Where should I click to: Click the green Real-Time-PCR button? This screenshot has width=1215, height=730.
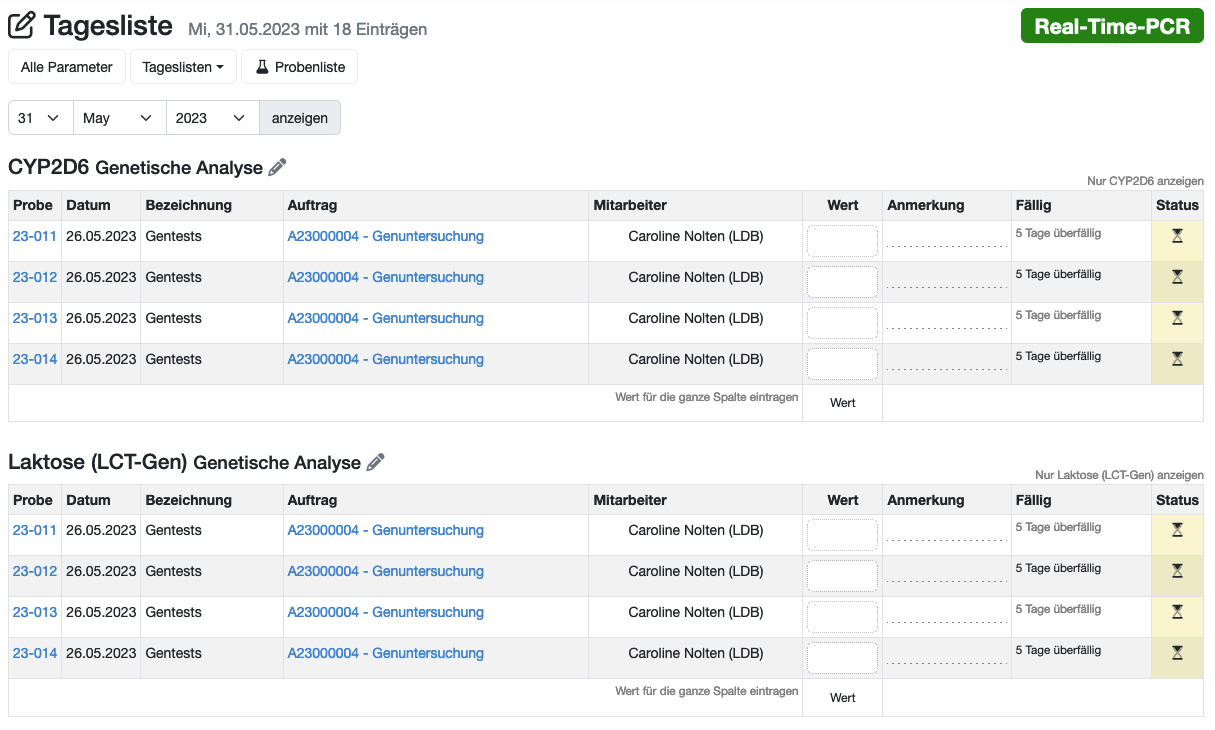1111,25
